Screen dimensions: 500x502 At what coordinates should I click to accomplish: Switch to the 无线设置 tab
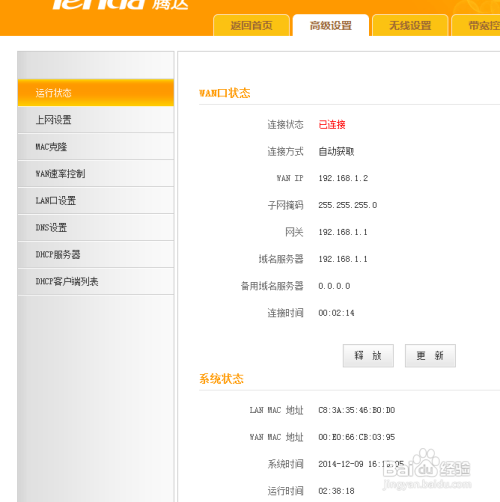tap(410, 25)
